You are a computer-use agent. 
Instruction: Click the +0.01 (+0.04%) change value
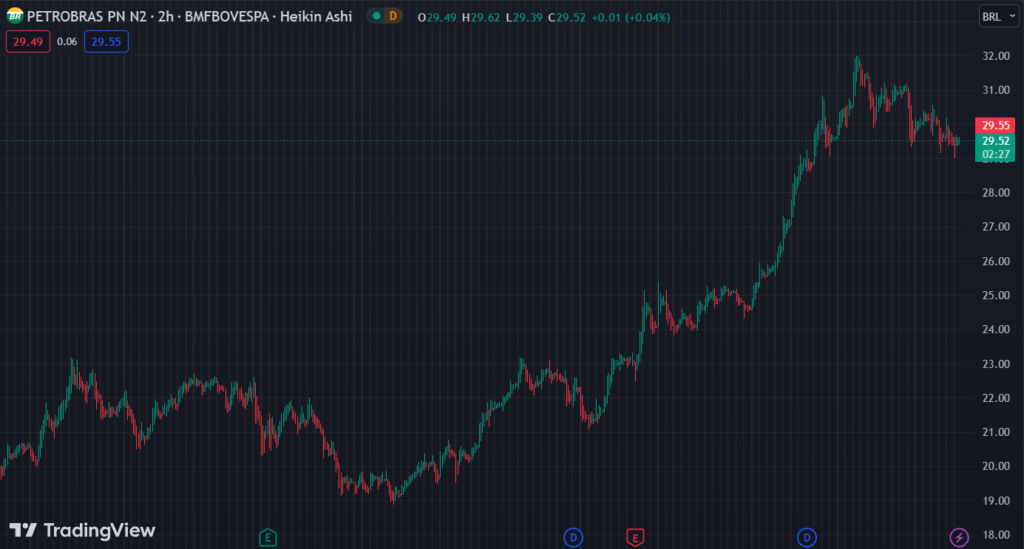(631, 17)
